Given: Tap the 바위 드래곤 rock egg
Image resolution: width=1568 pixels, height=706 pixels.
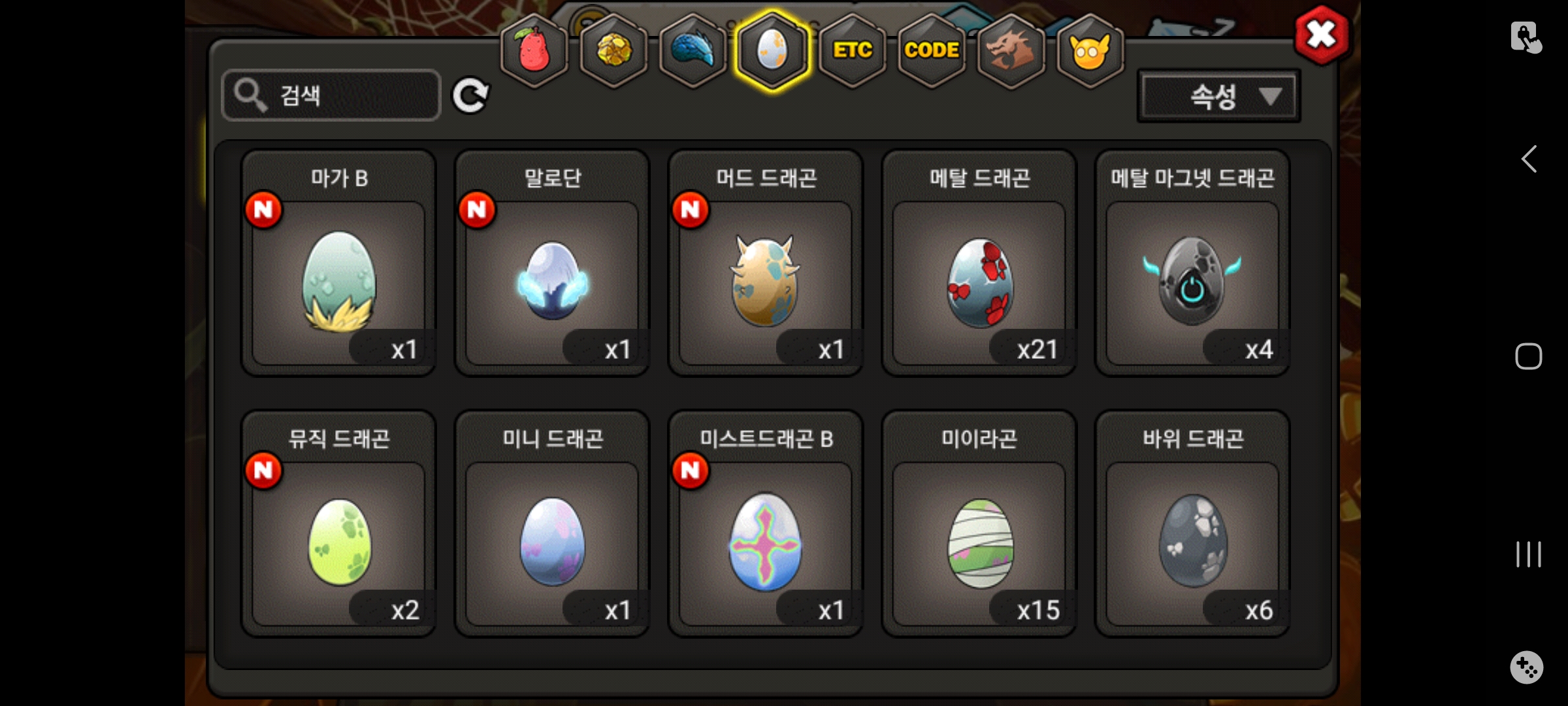Looking at the screenshot, I should coord(1192,524).
